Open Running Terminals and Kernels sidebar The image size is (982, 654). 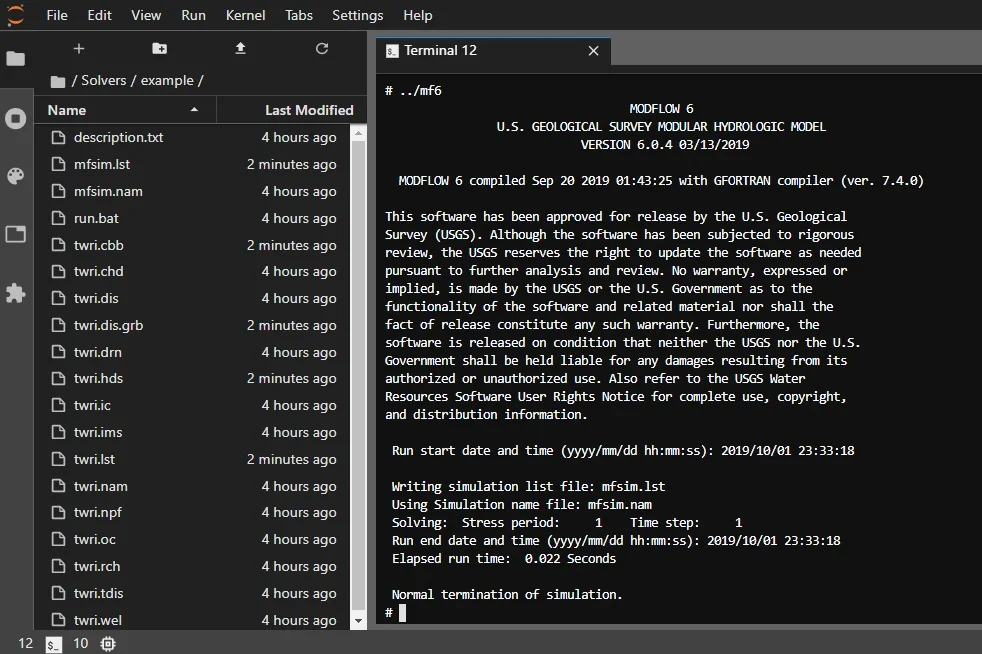coord(16,118)
